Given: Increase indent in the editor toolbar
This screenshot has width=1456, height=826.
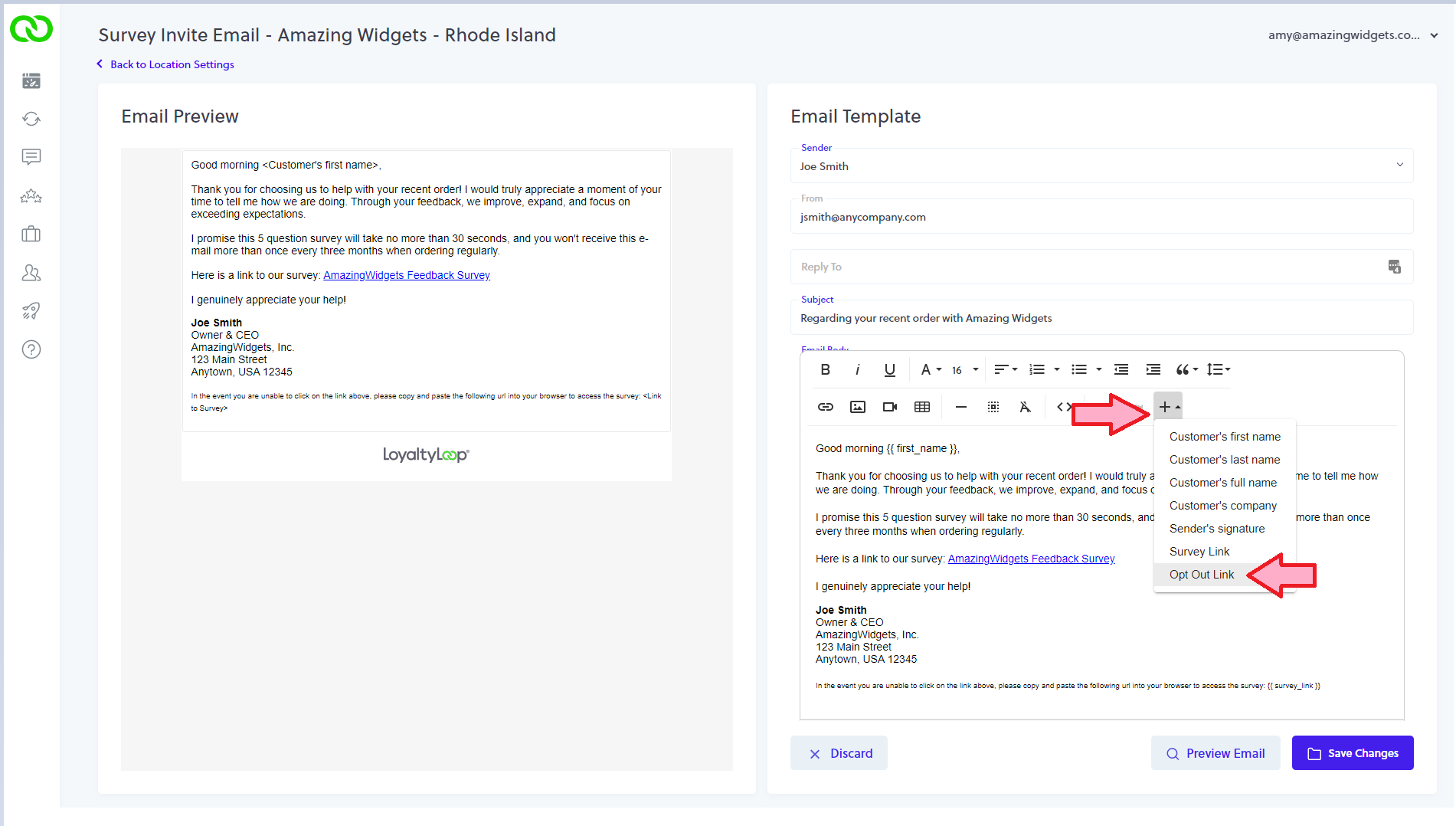Looking at the screenshot, I should [x=1153, y=369].
